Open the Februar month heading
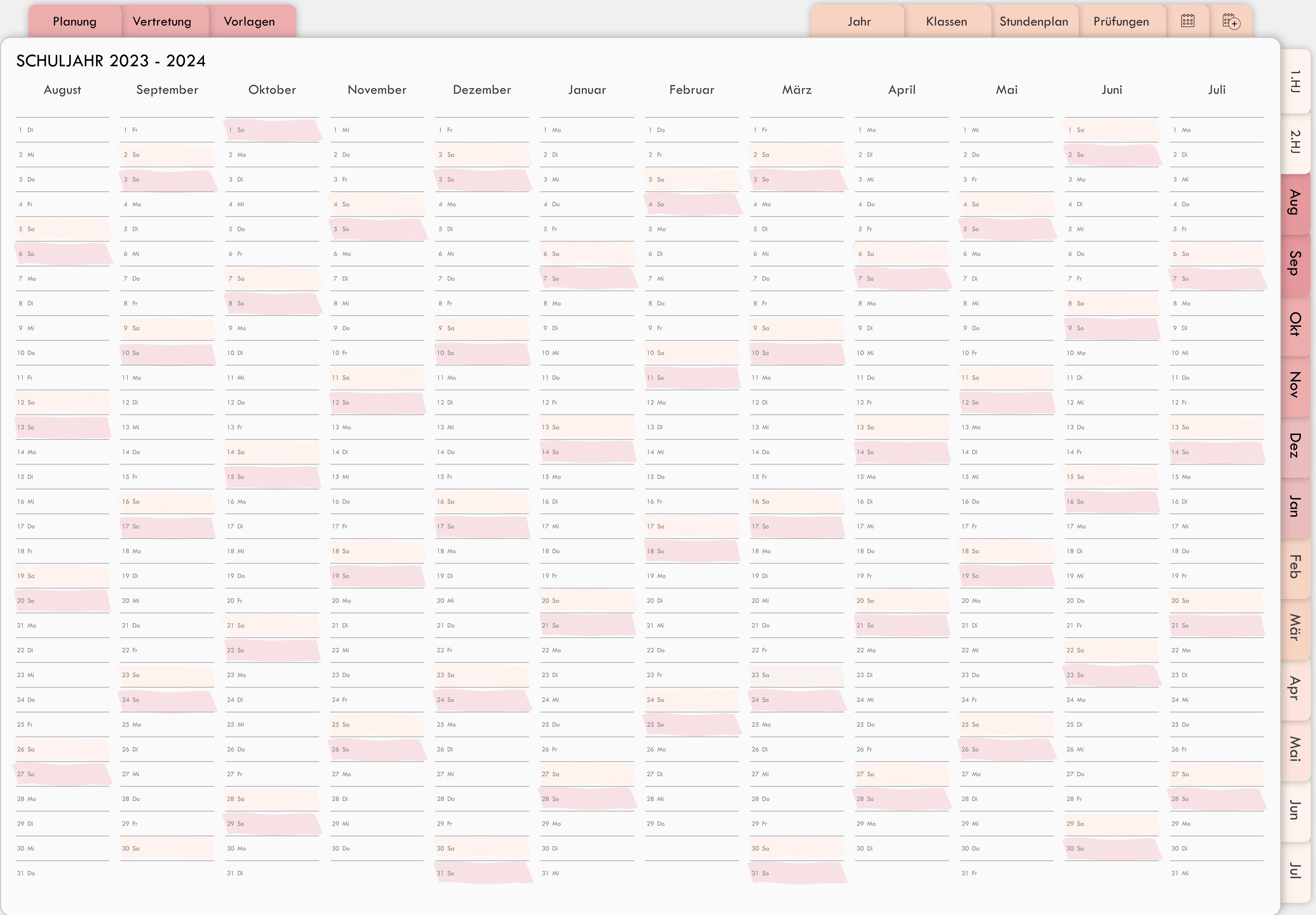Viewport: 1316px width, 915px height. [692, 90]
